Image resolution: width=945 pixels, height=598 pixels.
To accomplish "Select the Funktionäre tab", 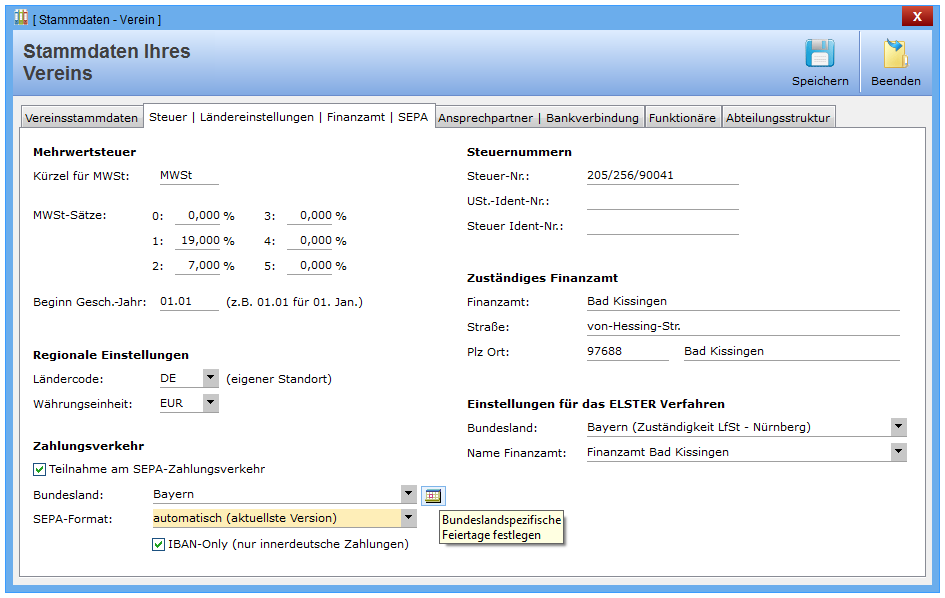I will (682, 118).
